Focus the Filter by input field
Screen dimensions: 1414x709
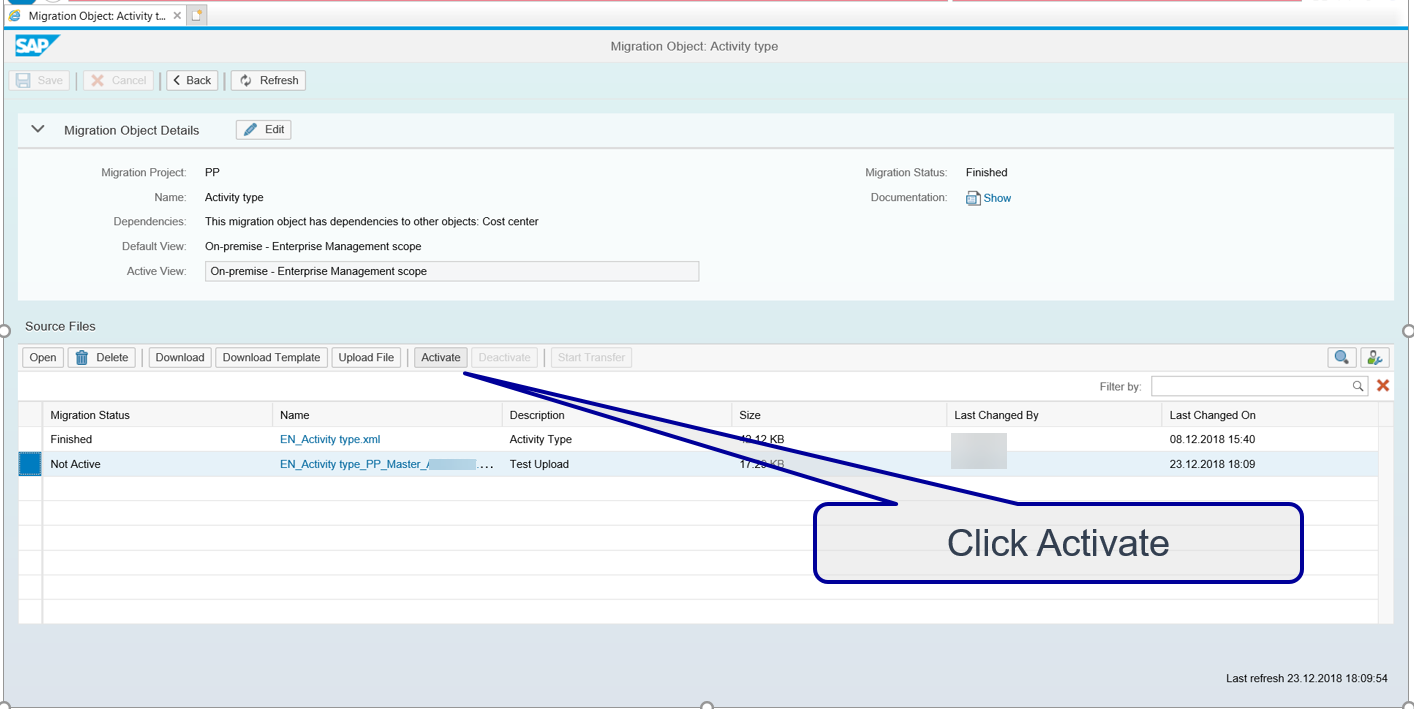coord(1248,386)
